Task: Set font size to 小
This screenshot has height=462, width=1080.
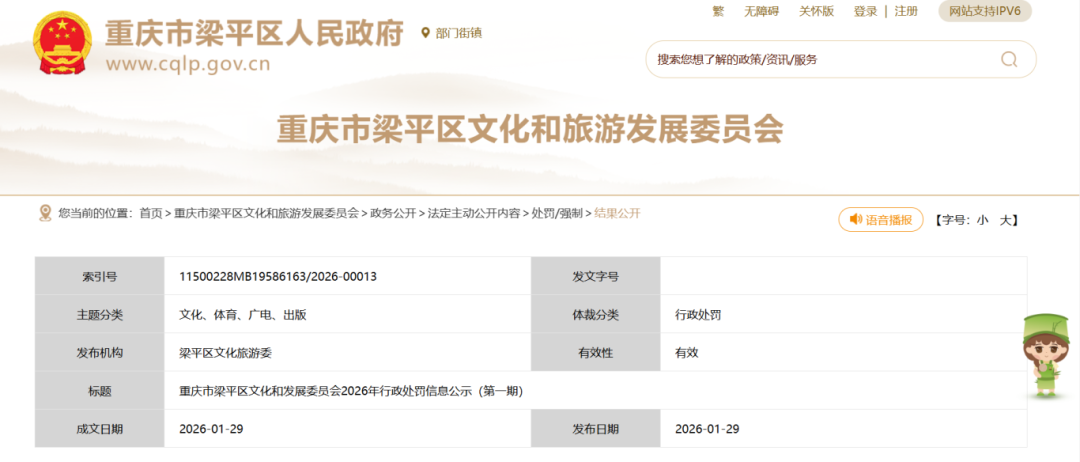Action: [982, 220]
